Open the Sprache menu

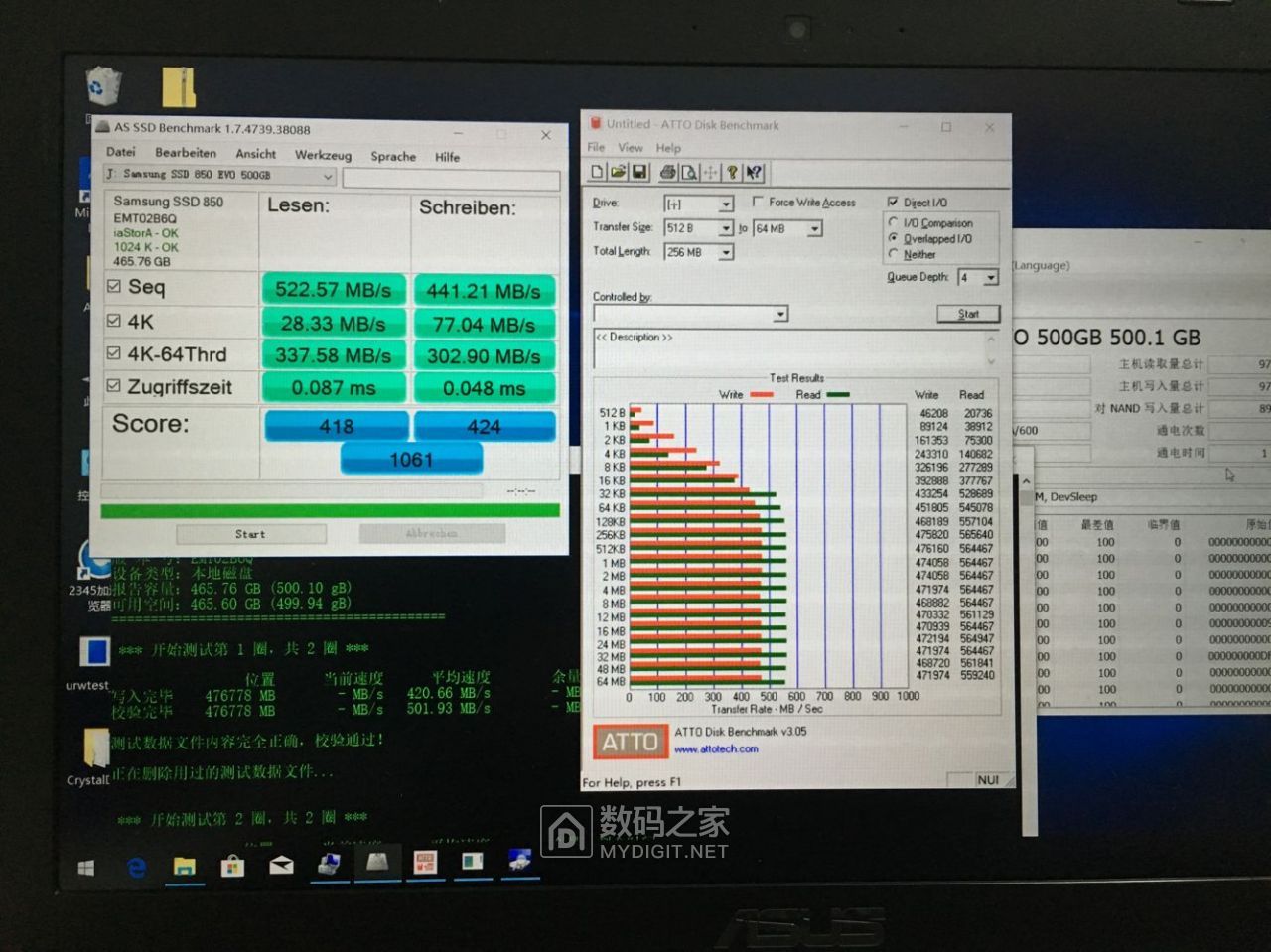point(393,156)
